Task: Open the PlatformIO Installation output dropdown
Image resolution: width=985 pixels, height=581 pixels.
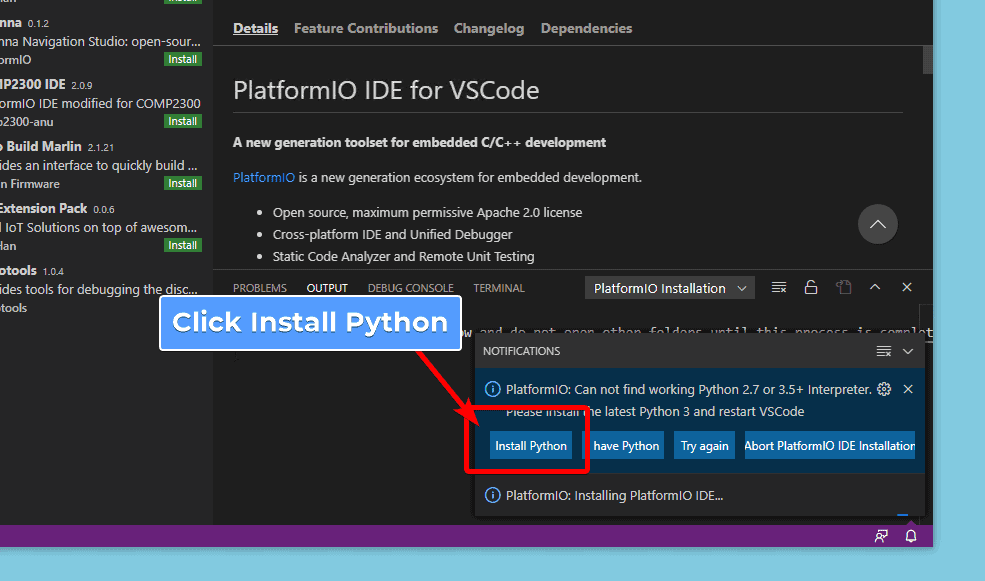Action: (670, 288)
